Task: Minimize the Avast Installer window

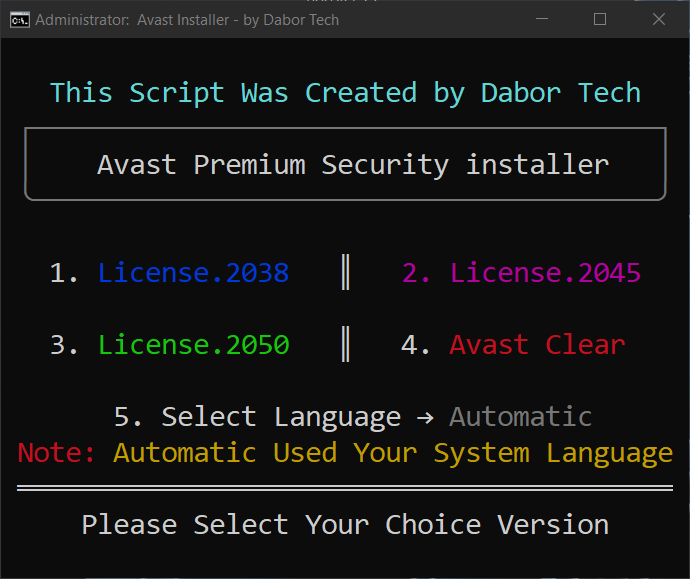Action: point(542,19)
